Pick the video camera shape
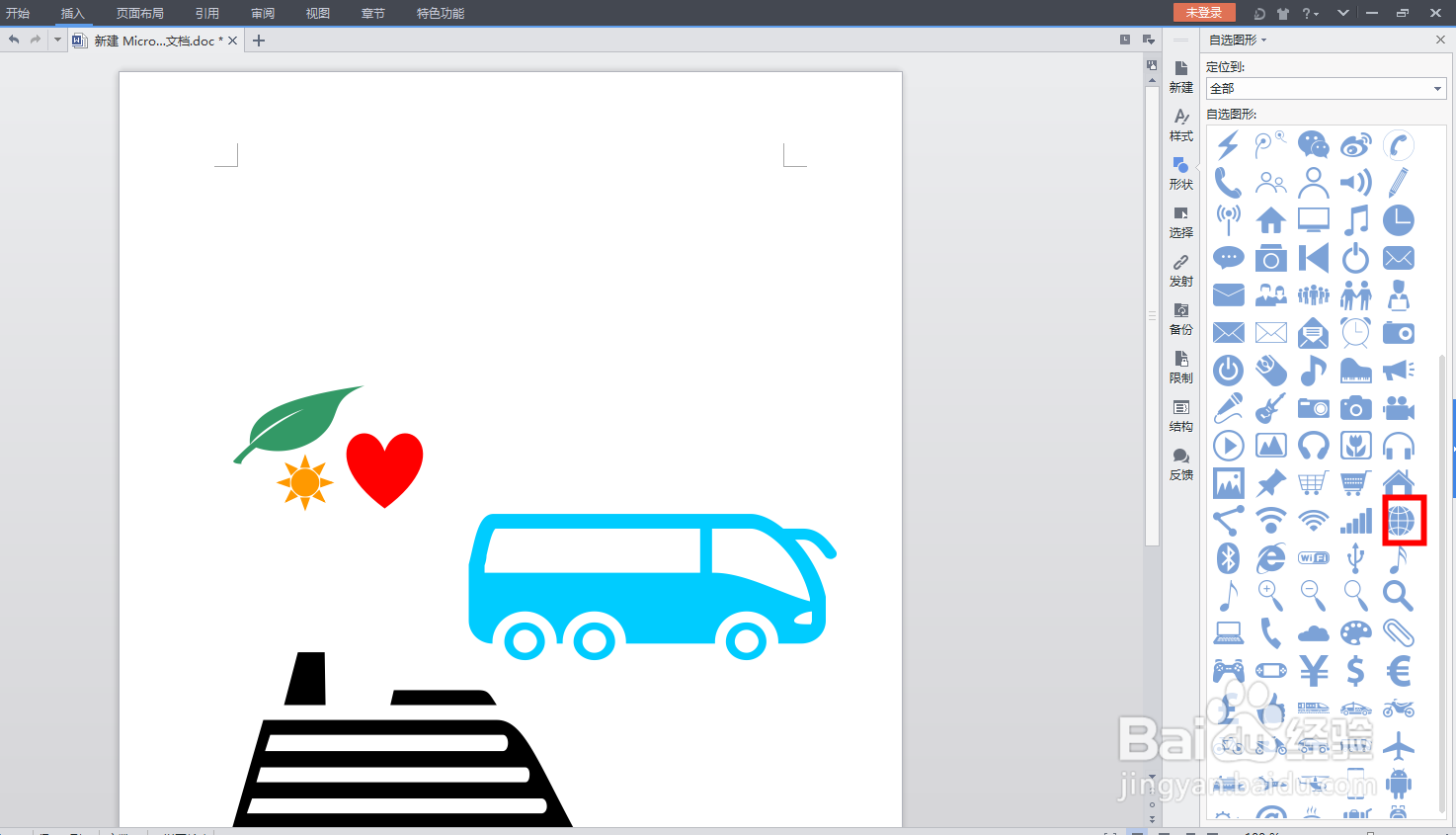 pyautogui.click(x=1398, y=408)
